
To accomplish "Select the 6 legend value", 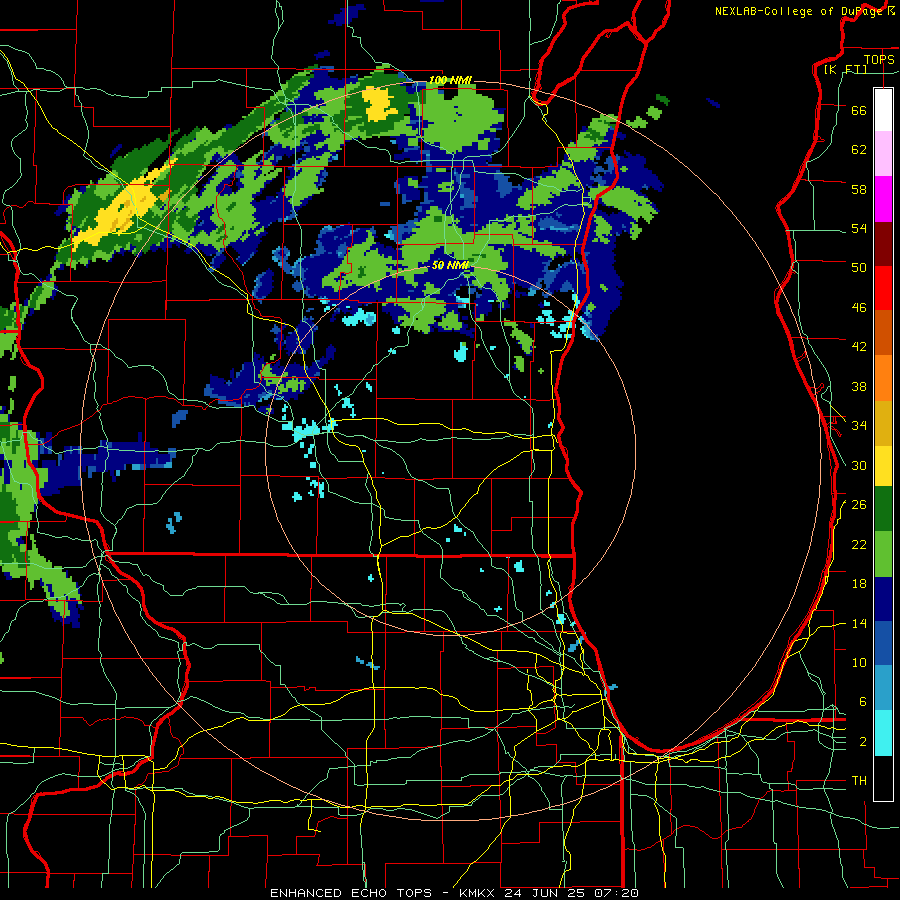I will 863,701.
